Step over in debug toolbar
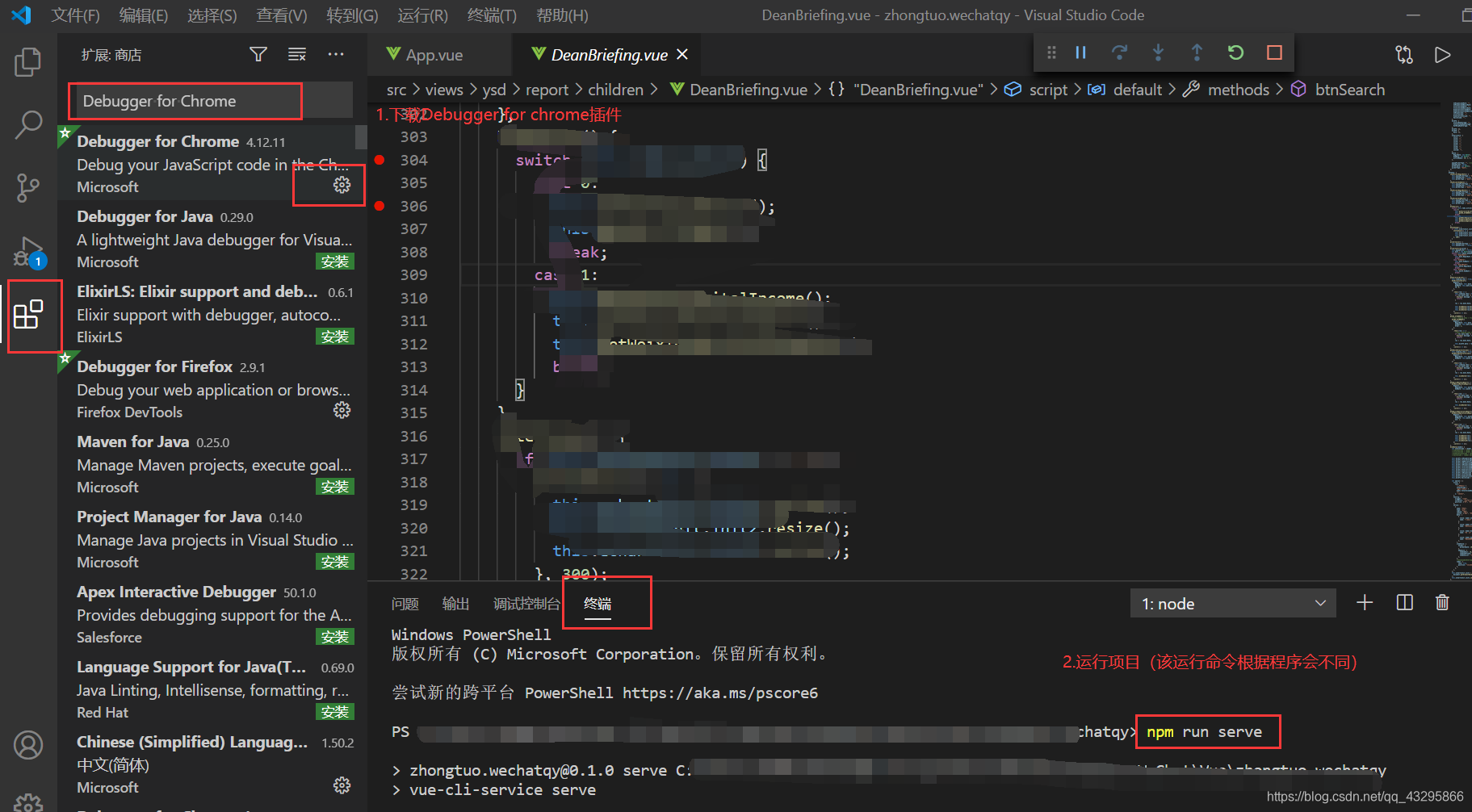Viewport: 1472px width, 812px height. [x=1119, y=52]
